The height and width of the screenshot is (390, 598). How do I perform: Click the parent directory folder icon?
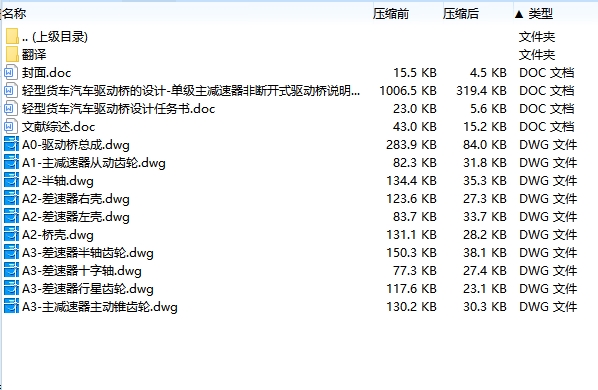pos(12,37)
